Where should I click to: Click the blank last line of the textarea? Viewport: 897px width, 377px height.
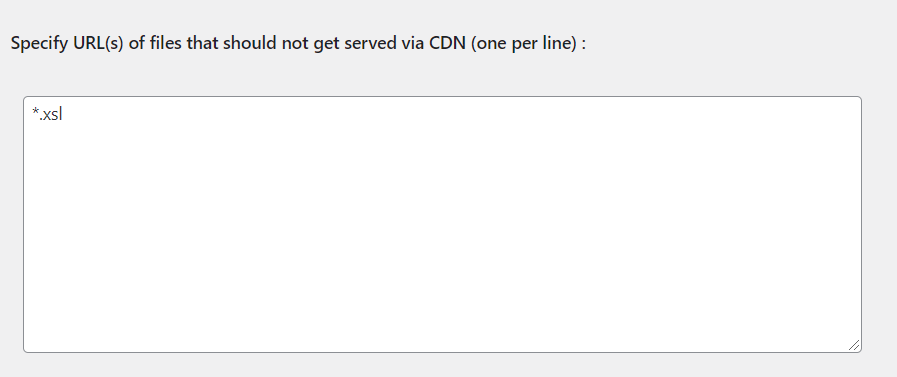pos(442,341)
